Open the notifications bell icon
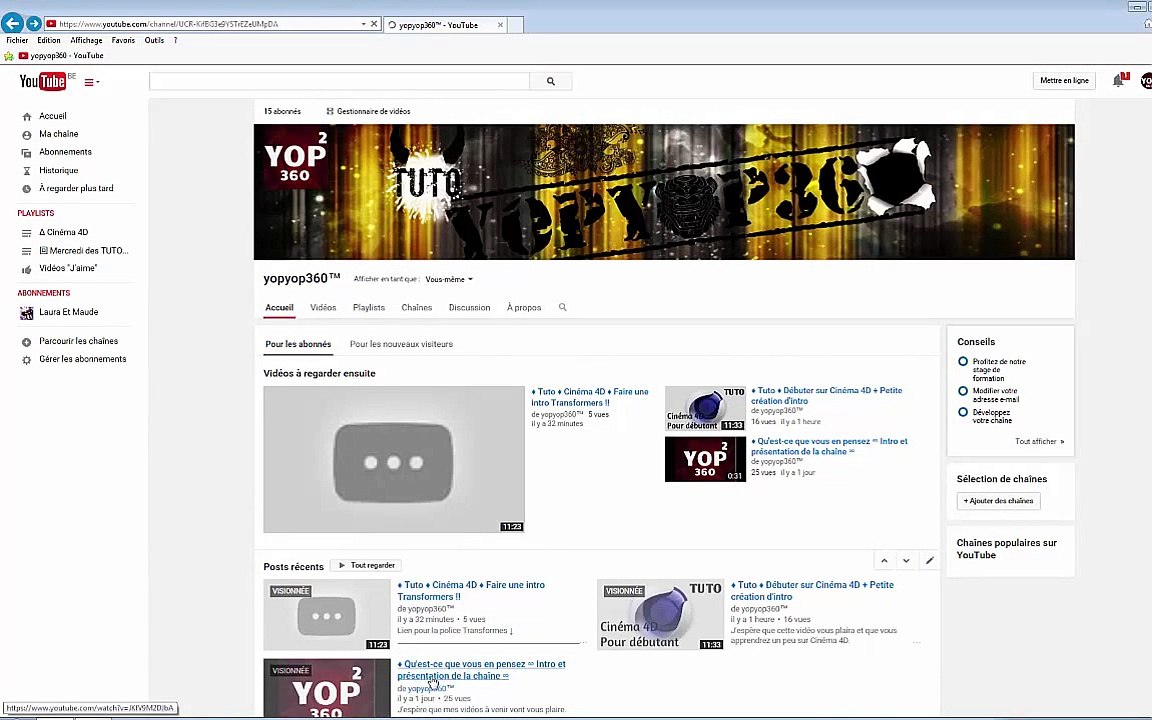 click(1118, 81)
